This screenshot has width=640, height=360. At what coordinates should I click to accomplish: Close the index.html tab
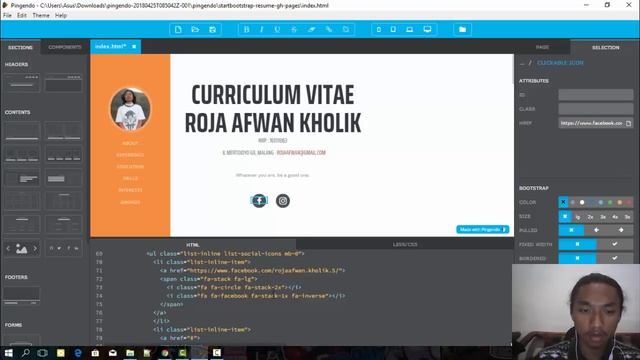134,47
